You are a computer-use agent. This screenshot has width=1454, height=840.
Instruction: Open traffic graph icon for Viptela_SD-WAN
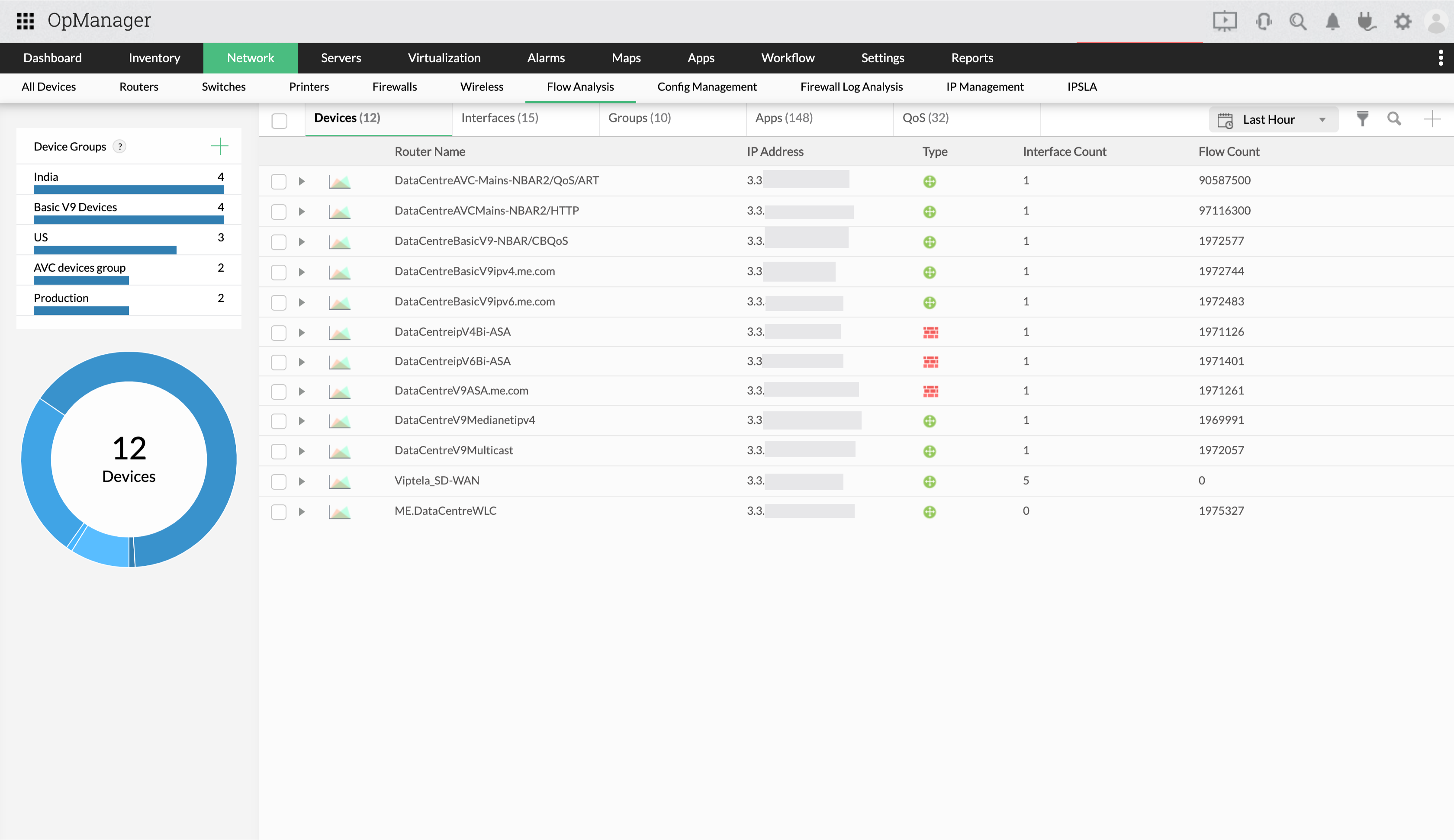[339, 481]
